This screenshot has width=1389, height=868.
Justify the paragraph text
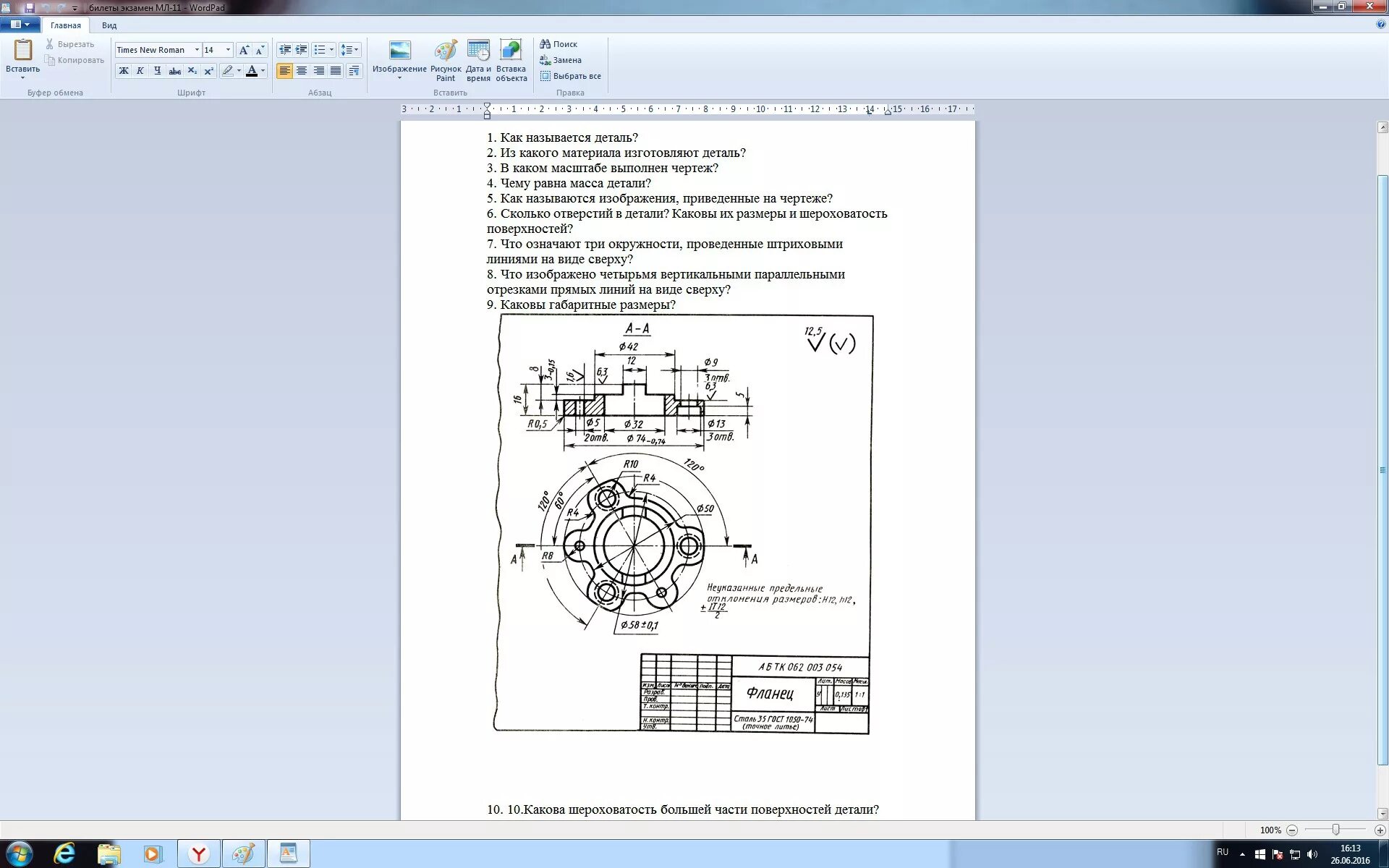(x=336, y=71)
